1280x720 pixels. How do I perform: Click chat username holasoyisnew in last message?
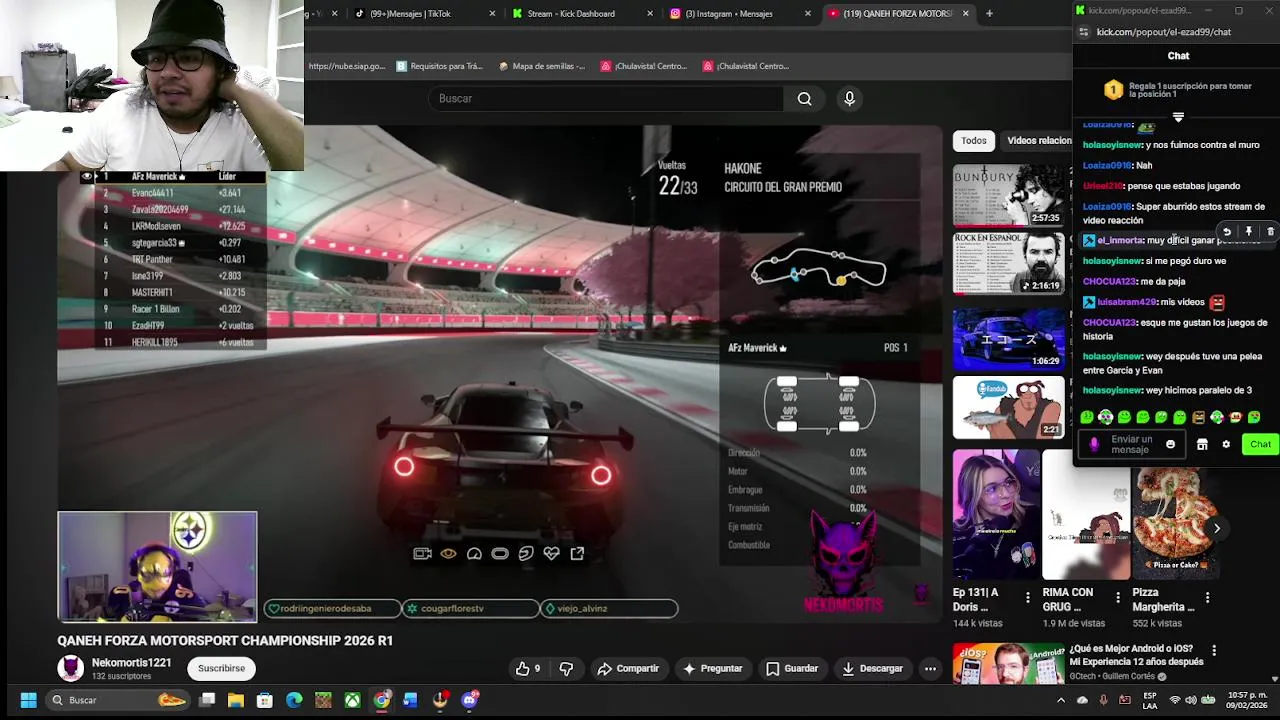tap(1112, 391)
